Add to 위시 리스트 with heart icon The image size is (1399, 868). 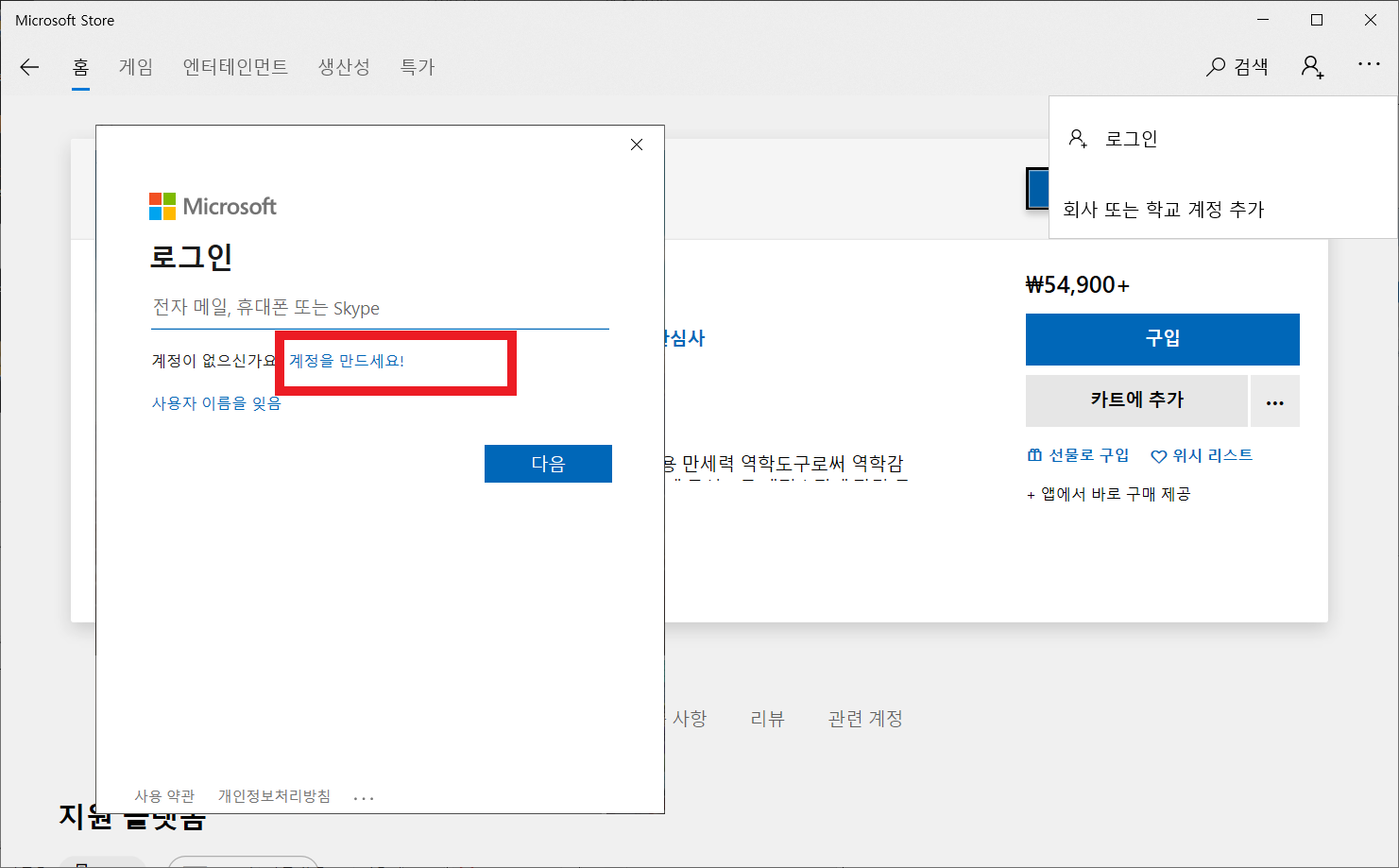[x=1202, y=456]
